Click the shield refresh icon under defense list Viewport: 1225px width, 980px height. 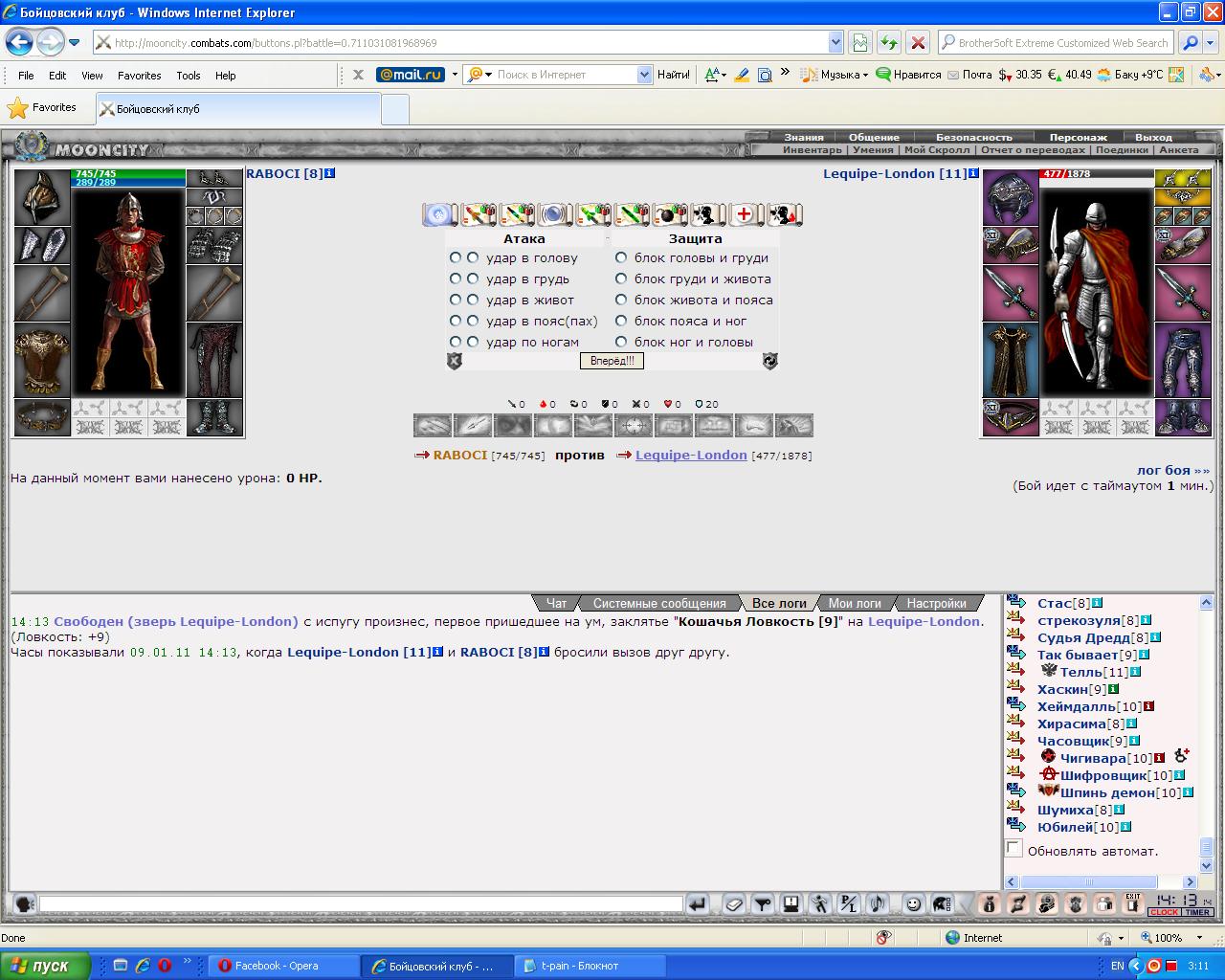[769, 361]
